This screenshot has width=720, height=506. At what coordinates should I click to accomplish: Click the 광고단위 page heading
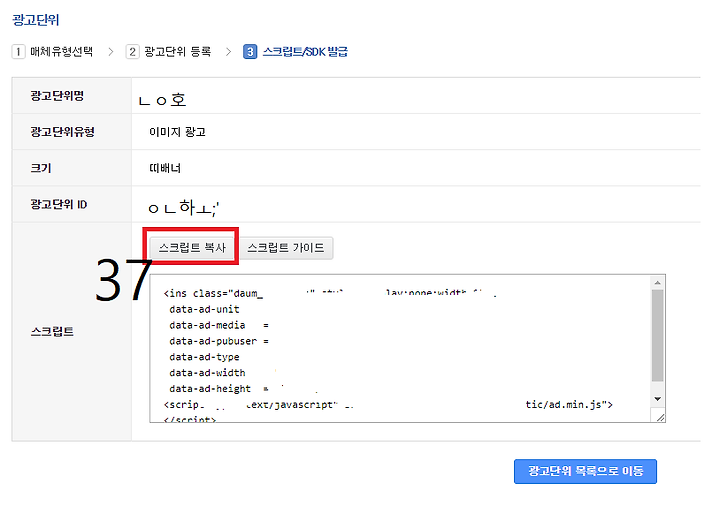35,20
